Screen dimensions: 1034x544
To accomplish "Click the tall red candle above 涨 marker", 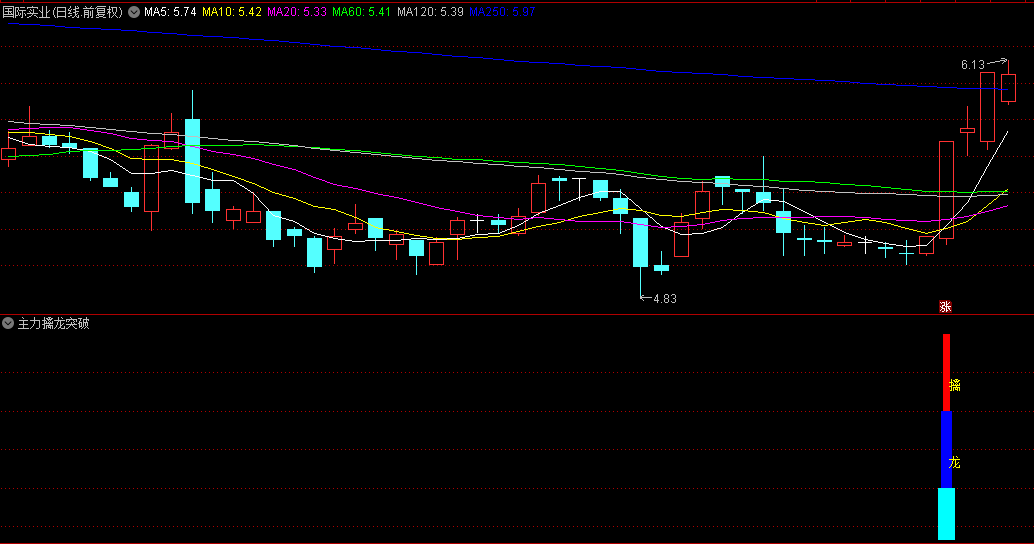I will pyautogui.click(x=946, y=191).
